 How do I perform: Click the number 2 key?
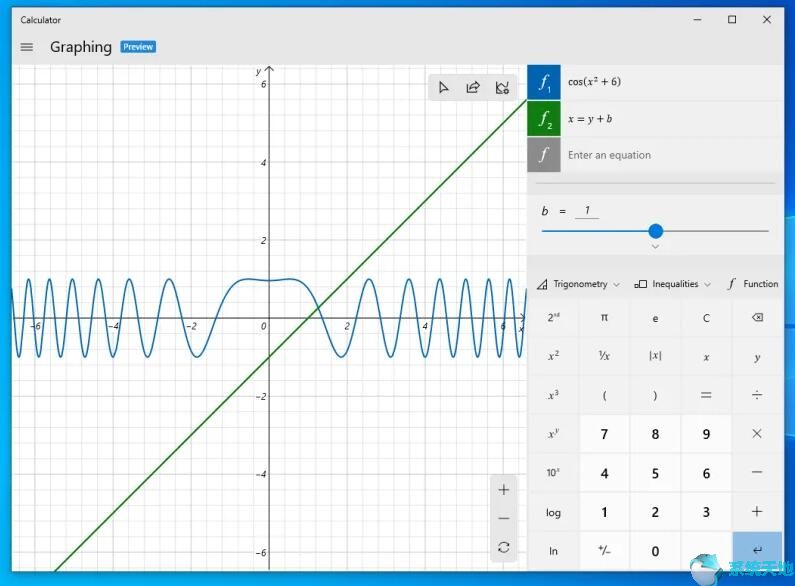[655, 512]
